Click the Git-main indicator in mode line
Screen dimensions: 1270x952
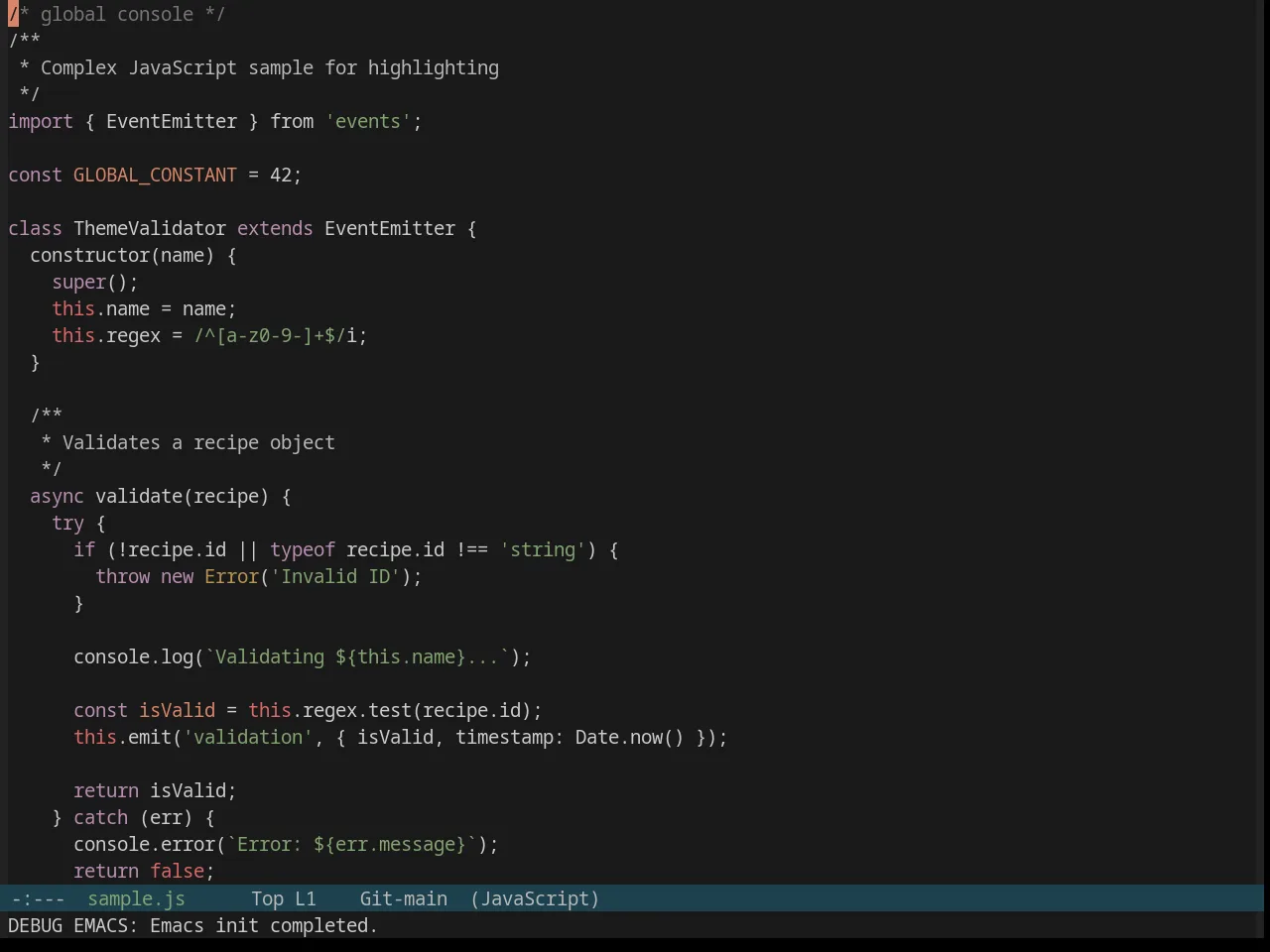pyautogui.click(x=403, y=898)
